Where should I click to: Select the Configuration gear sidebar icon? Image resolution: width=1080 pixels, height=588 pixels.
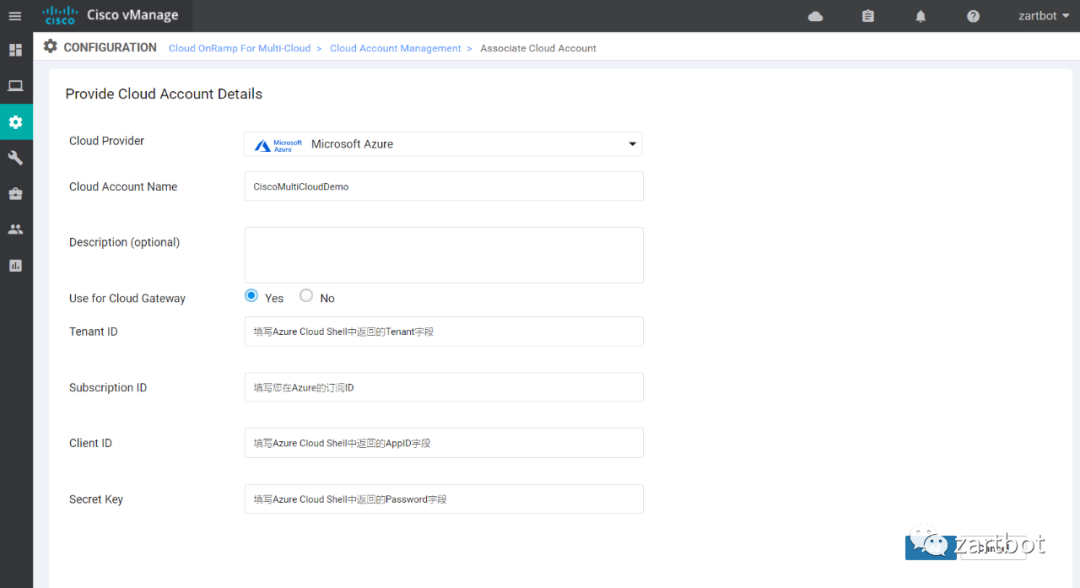point(16,122)
